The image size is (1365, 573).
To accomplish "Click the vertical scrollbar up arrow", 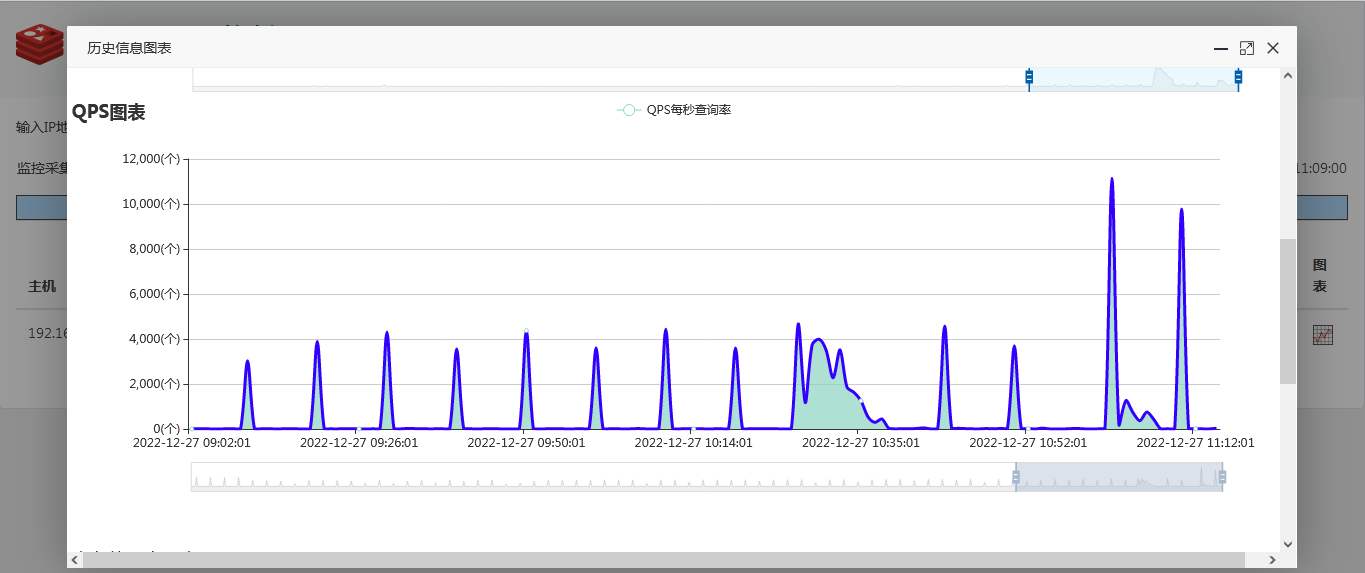I will 1288,75.
